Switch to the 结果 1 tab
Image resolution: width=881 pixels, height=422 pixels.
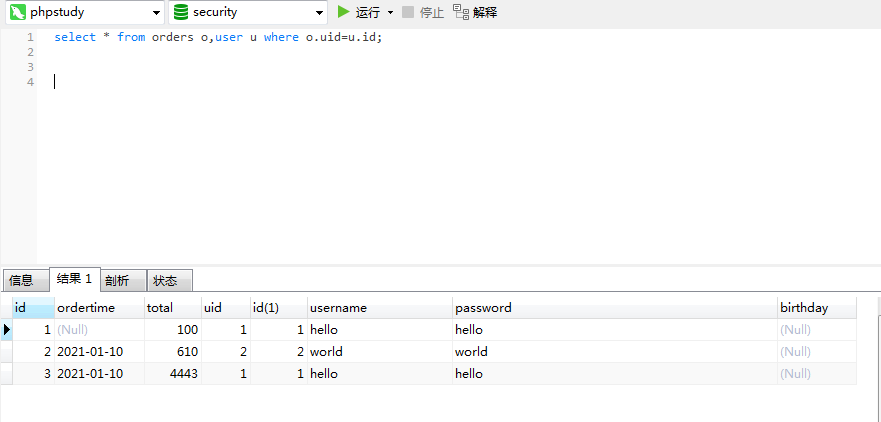point(75,279)
